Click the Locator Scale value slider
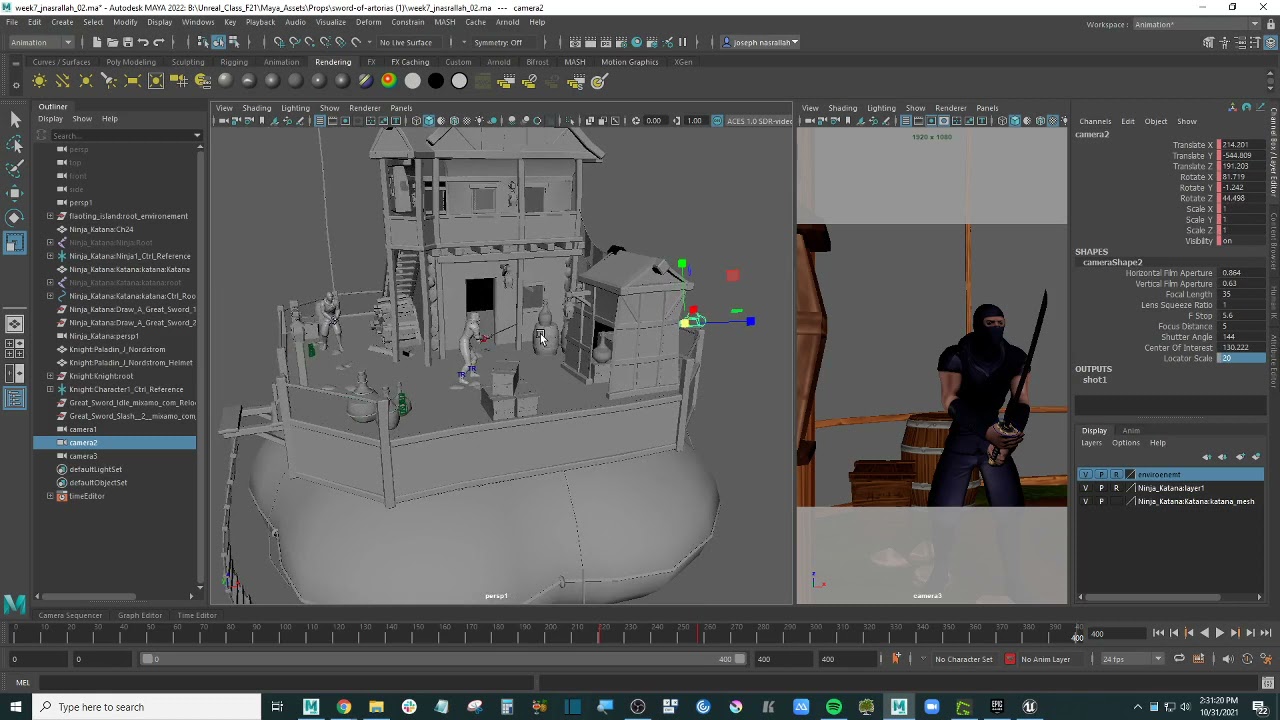 click(x=1241, y=358)
